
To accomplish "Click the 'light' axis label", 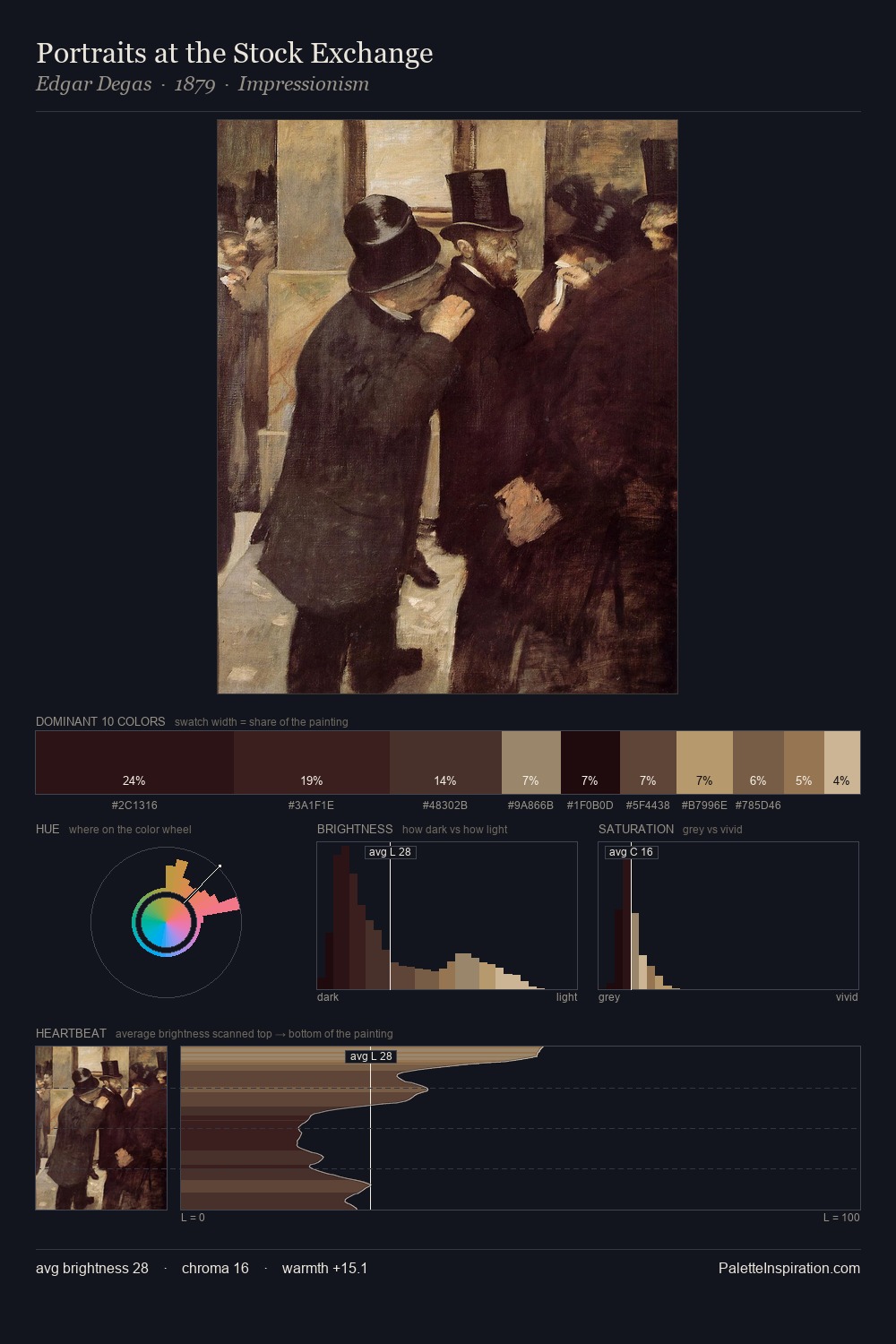I will click(x=566, y=997).
